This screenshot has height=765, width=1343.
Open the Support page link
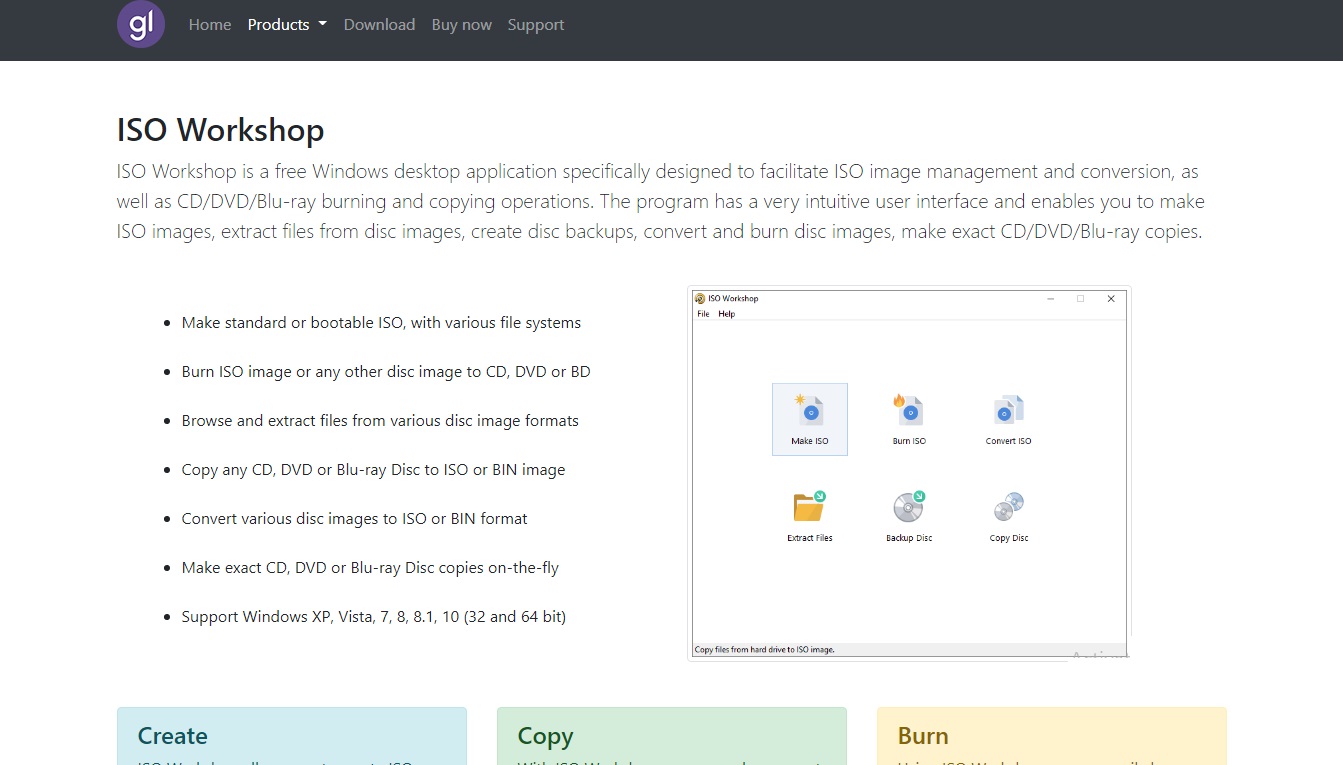click(x=535, y=25)
